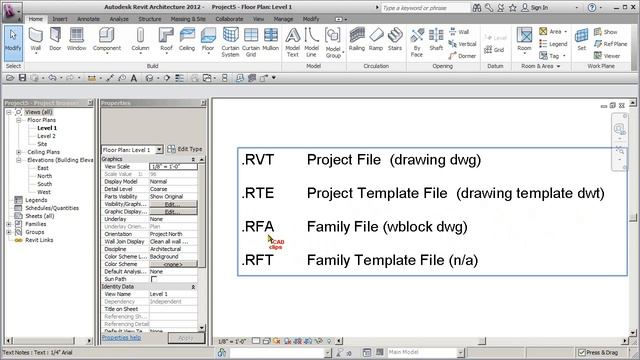The width and height of the screenshot is (640, 360).
Task: Select the Ramp tool
Action: pyautogui.click(x=376, y=40)
